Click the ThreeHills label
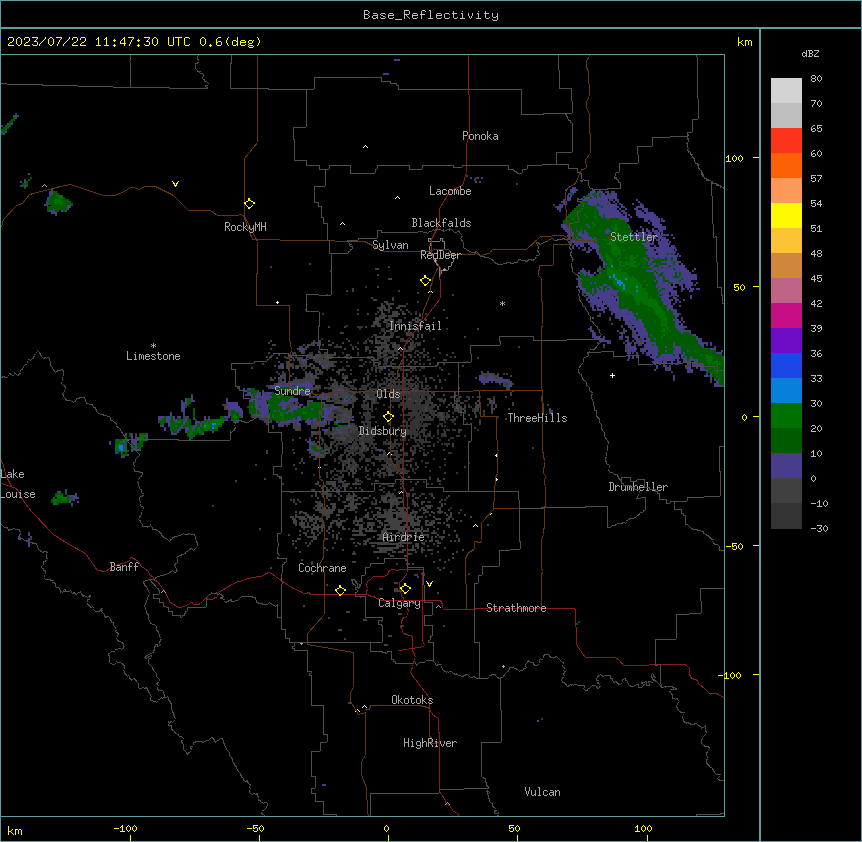Image resolution: width=862 pixels, height=842 pixels. (x=537, y=418)
